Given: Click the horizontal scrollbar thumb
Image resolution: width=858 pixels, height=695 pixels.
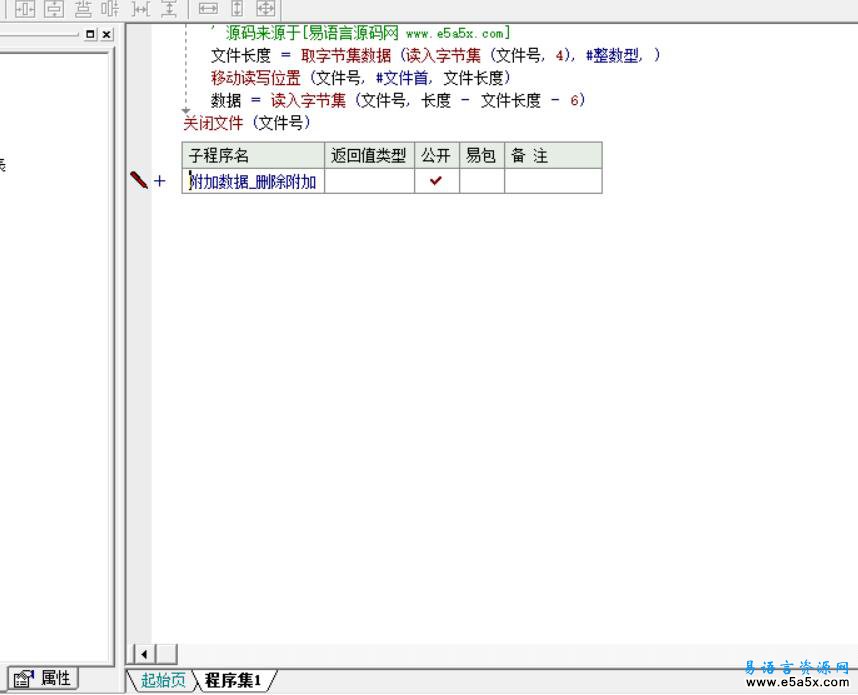Looking at the screenshot, I should point(167,654).
